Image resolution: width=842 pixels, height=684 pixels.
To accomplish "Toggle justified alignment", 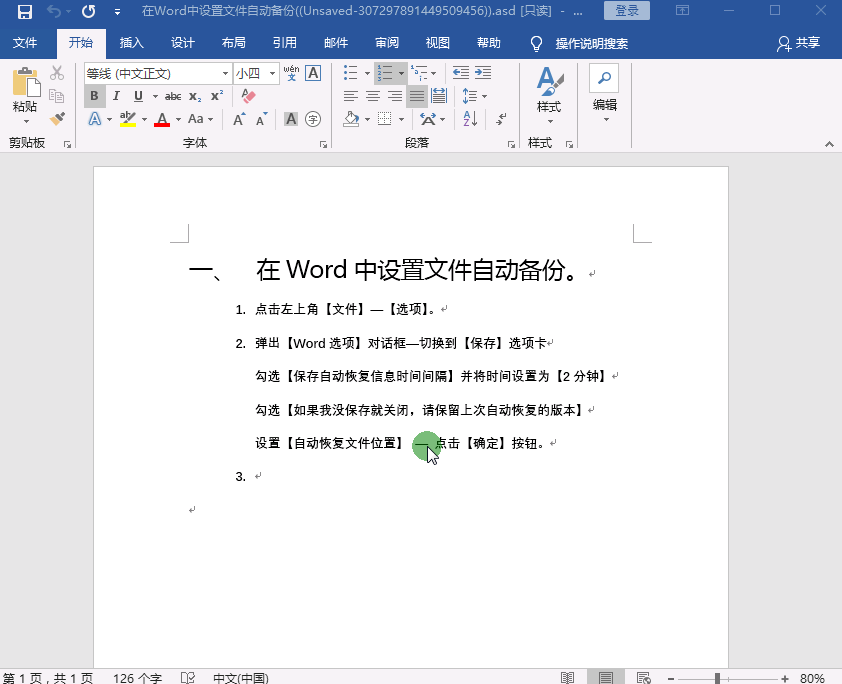I will [x=417, y=95].
